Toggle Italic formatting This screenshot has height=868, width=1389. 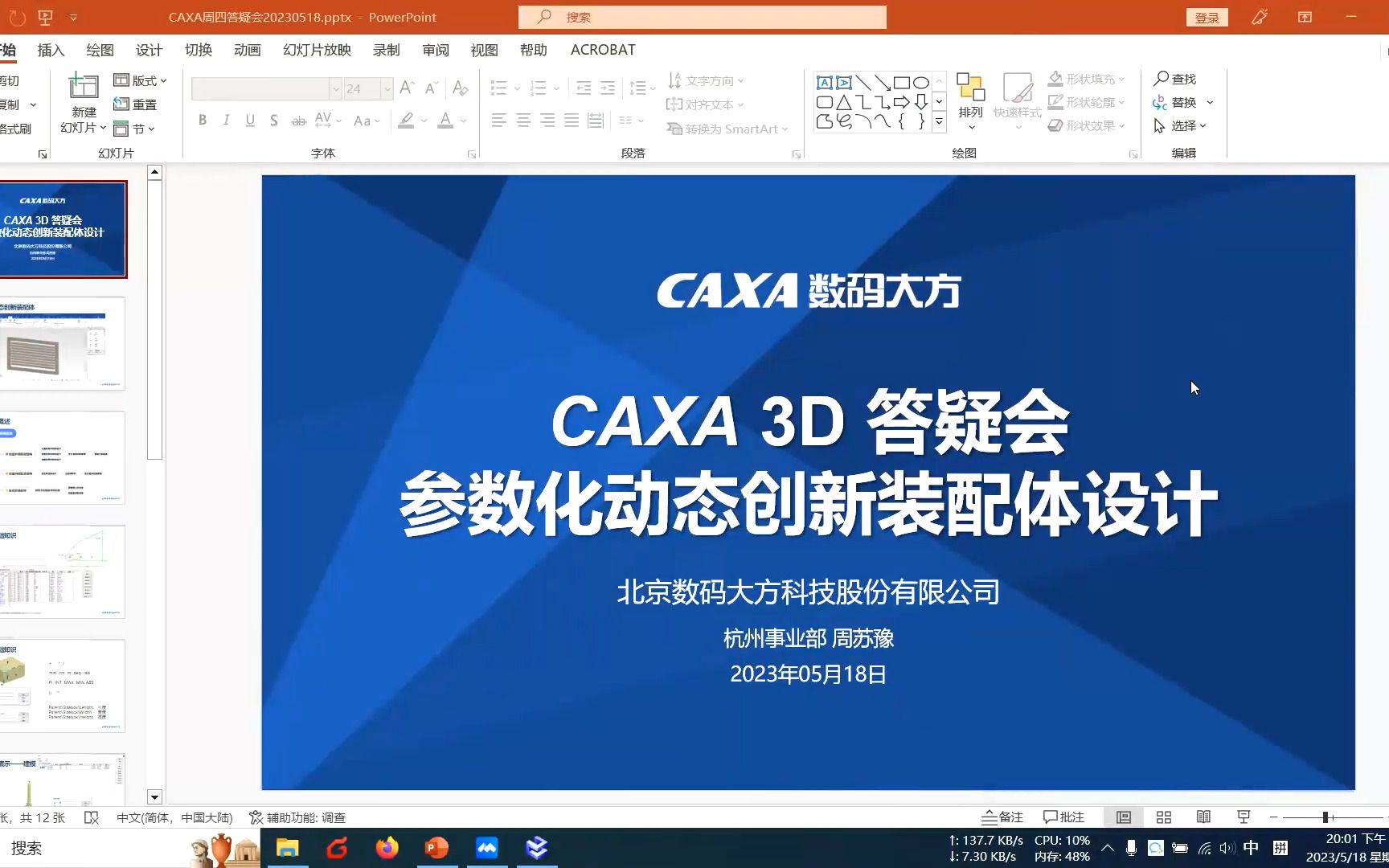pyautogui.click(x=227, y=120)
